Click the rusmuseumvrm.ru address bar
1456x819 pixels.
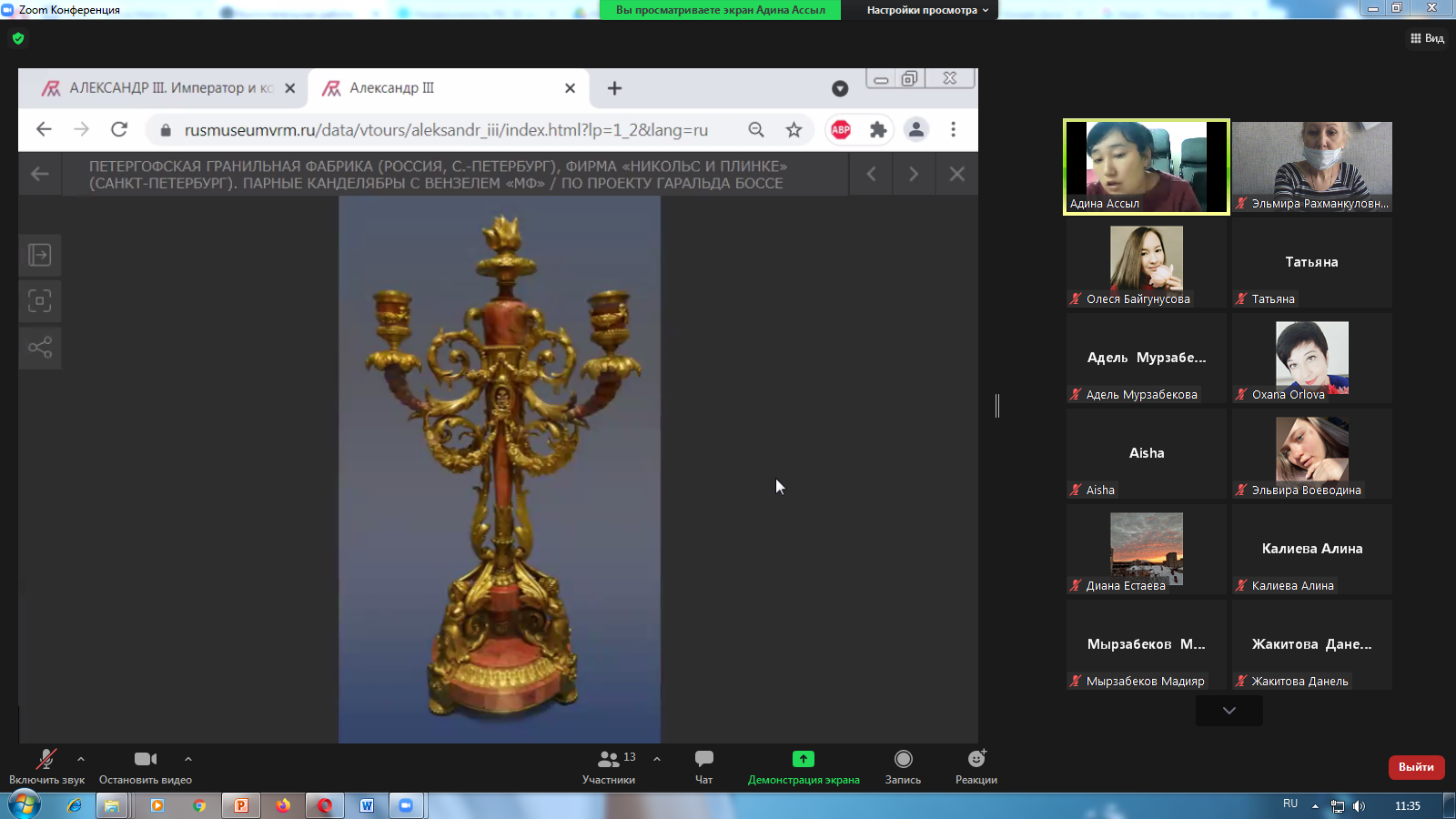[x=446, y=130]
